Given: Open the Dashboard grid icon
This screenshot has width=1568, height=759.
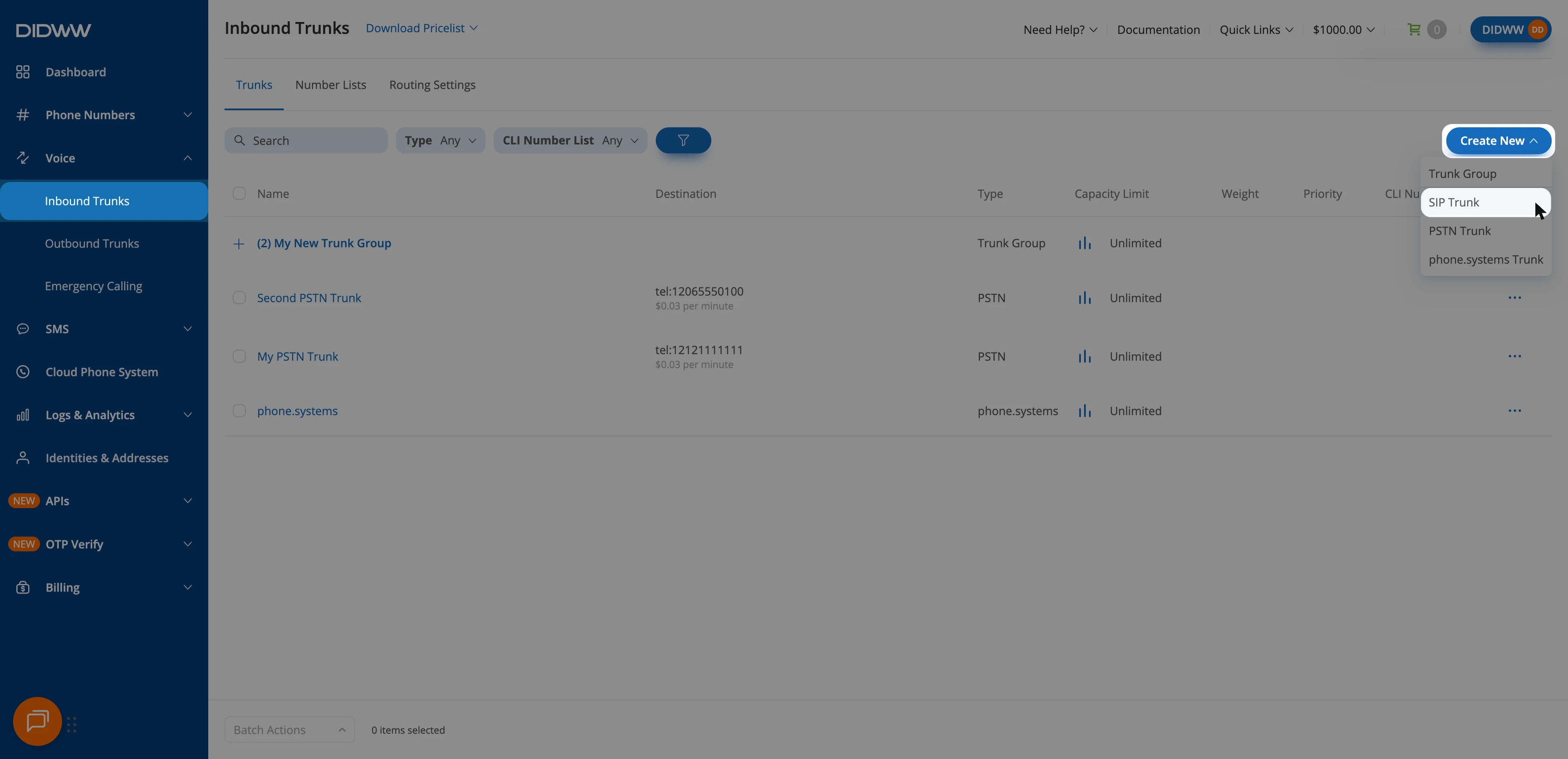Looking at the screenshot, I should pos(22,72).
